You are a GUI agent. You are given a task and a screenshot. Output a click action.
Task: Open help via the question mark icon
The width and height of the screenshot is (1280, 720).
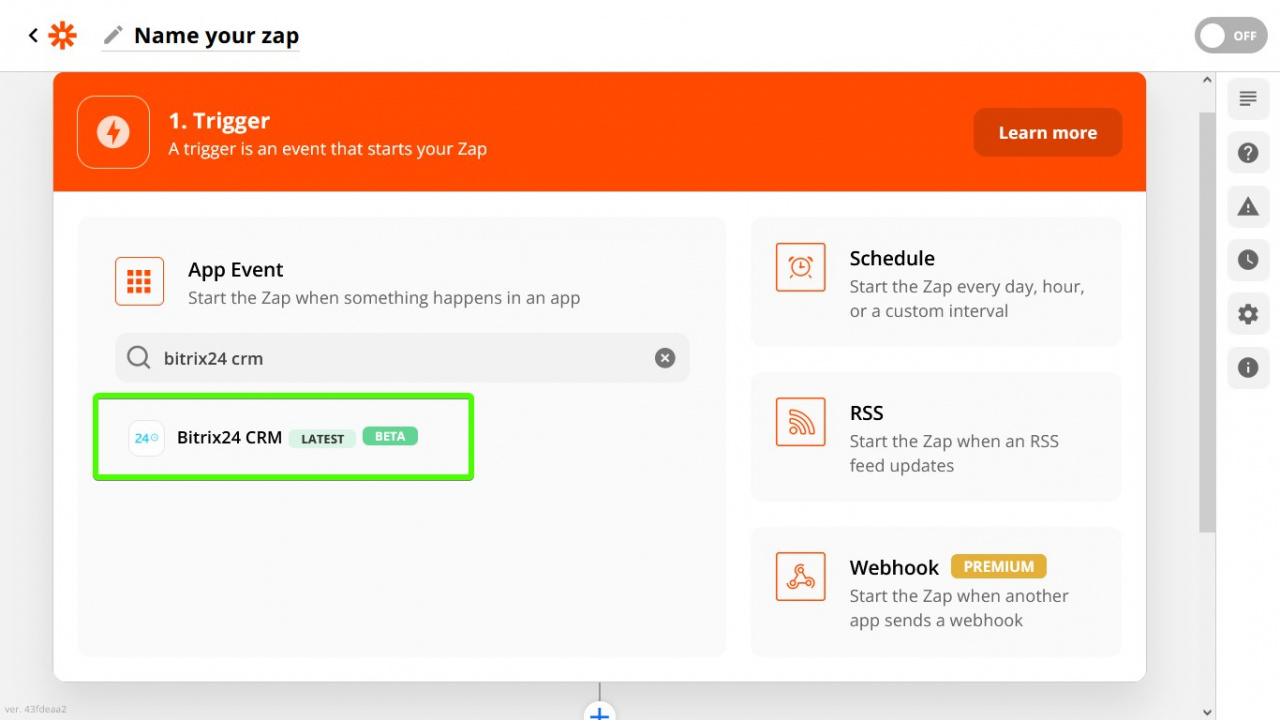point(1248,153)
